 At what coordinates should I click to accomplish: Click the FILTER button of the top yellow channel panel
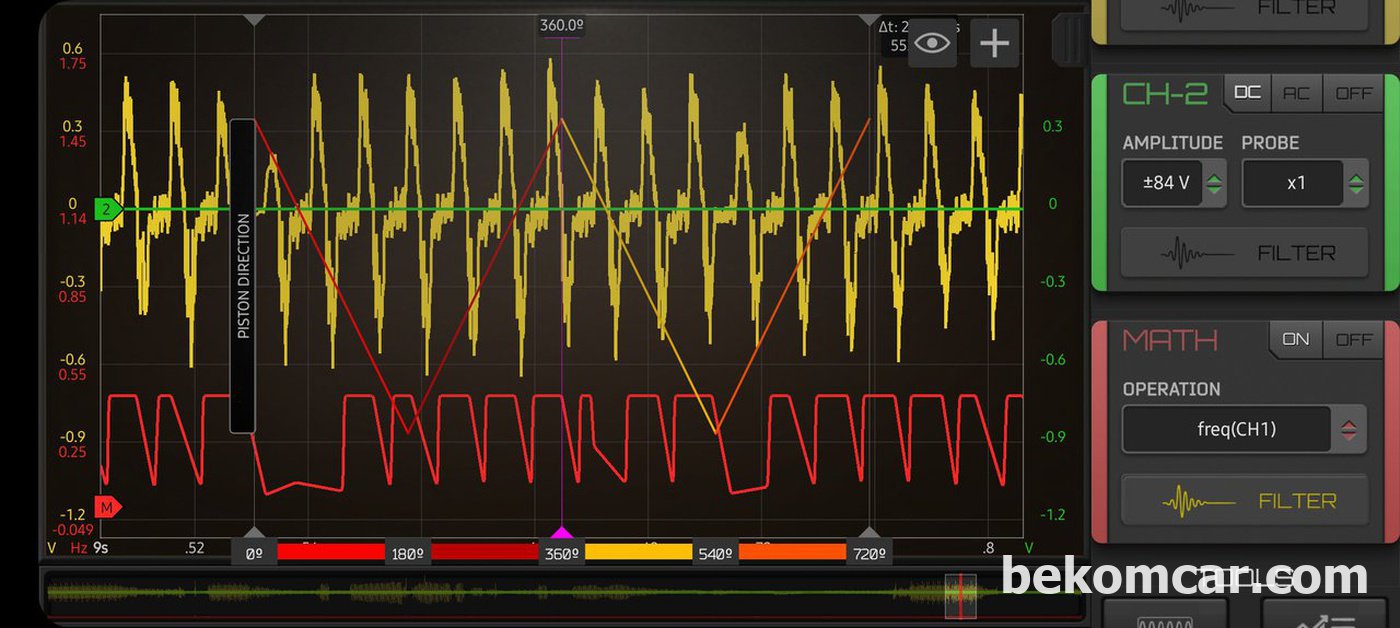(x=1244, y=10)
